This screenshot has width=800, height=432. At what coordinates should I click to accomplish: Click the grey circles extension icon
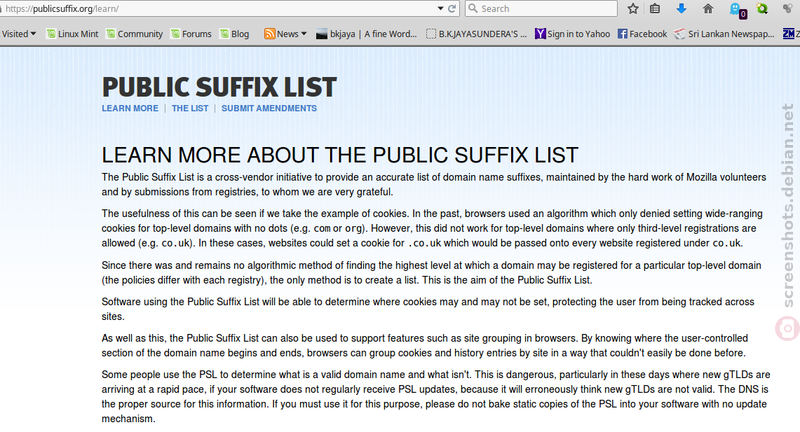click(x=789, y=9)
